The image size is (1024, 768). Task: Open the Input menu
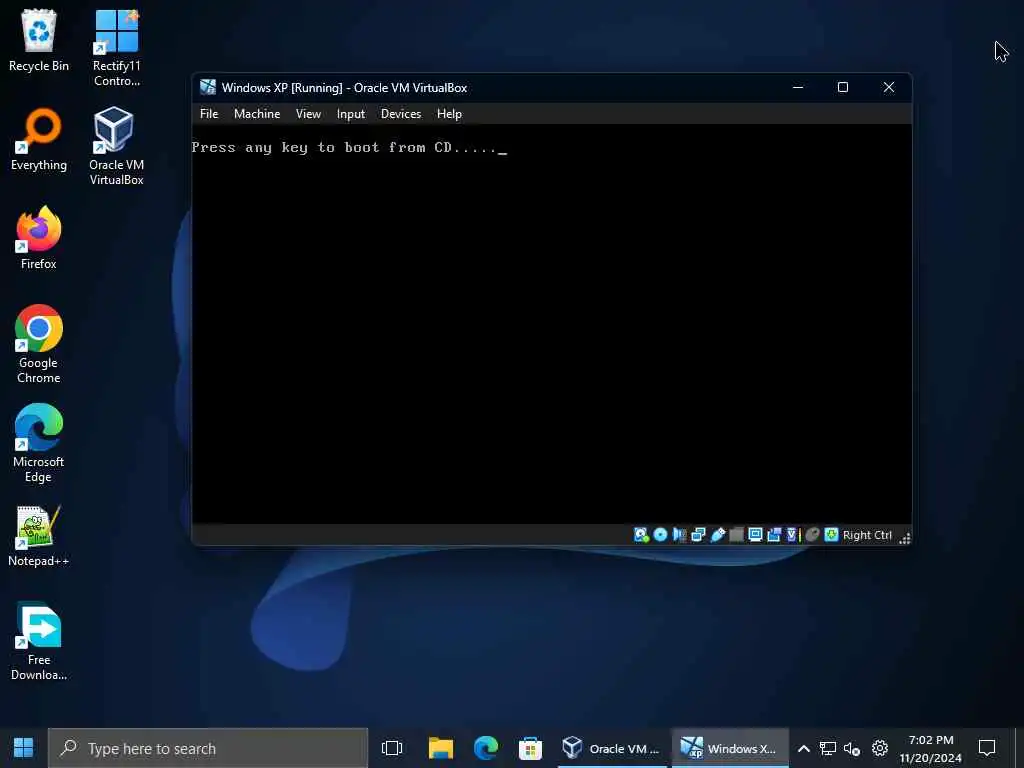pos(351,114)
